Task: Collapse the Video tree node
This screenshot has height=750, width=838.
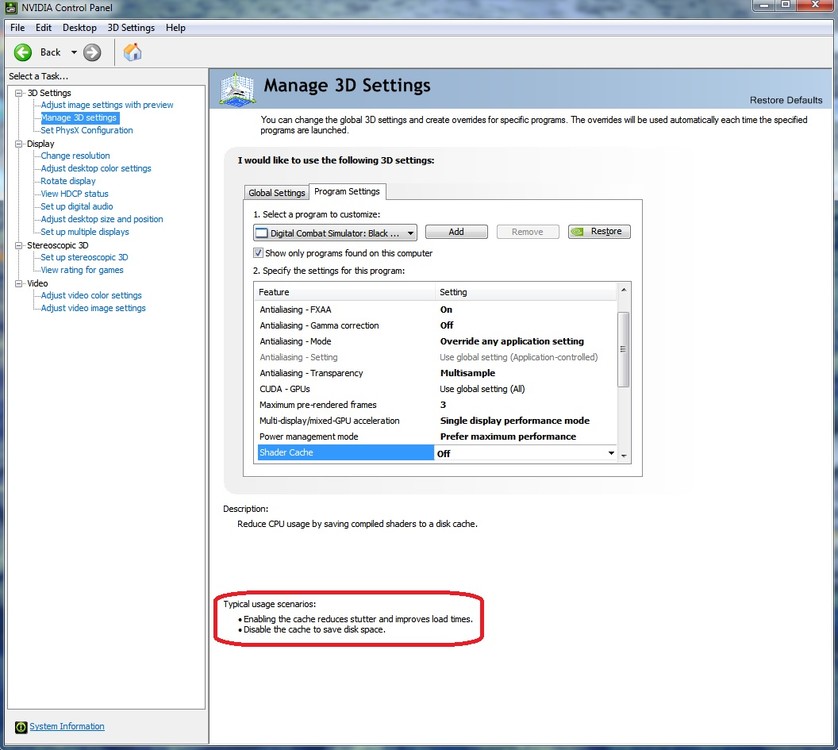Action: [19, 283]
